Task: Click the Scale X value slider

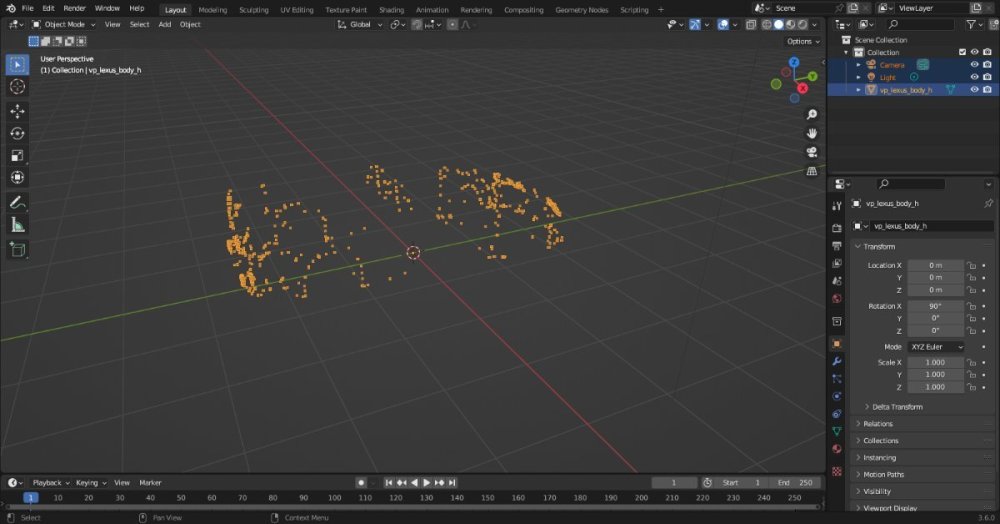Action: 935,362
